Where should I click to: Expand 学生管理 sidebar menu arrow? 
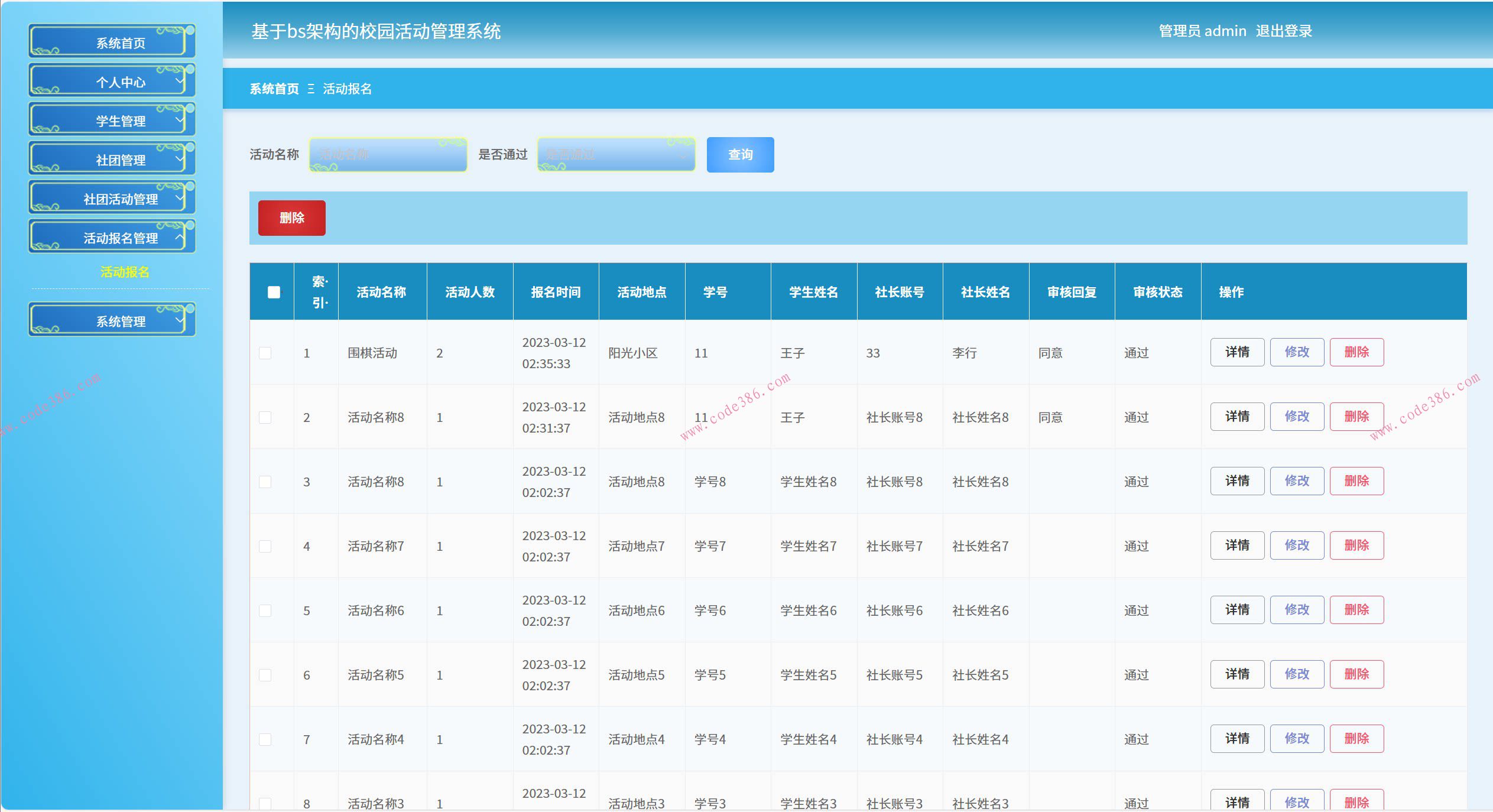[x=179, y=120]
